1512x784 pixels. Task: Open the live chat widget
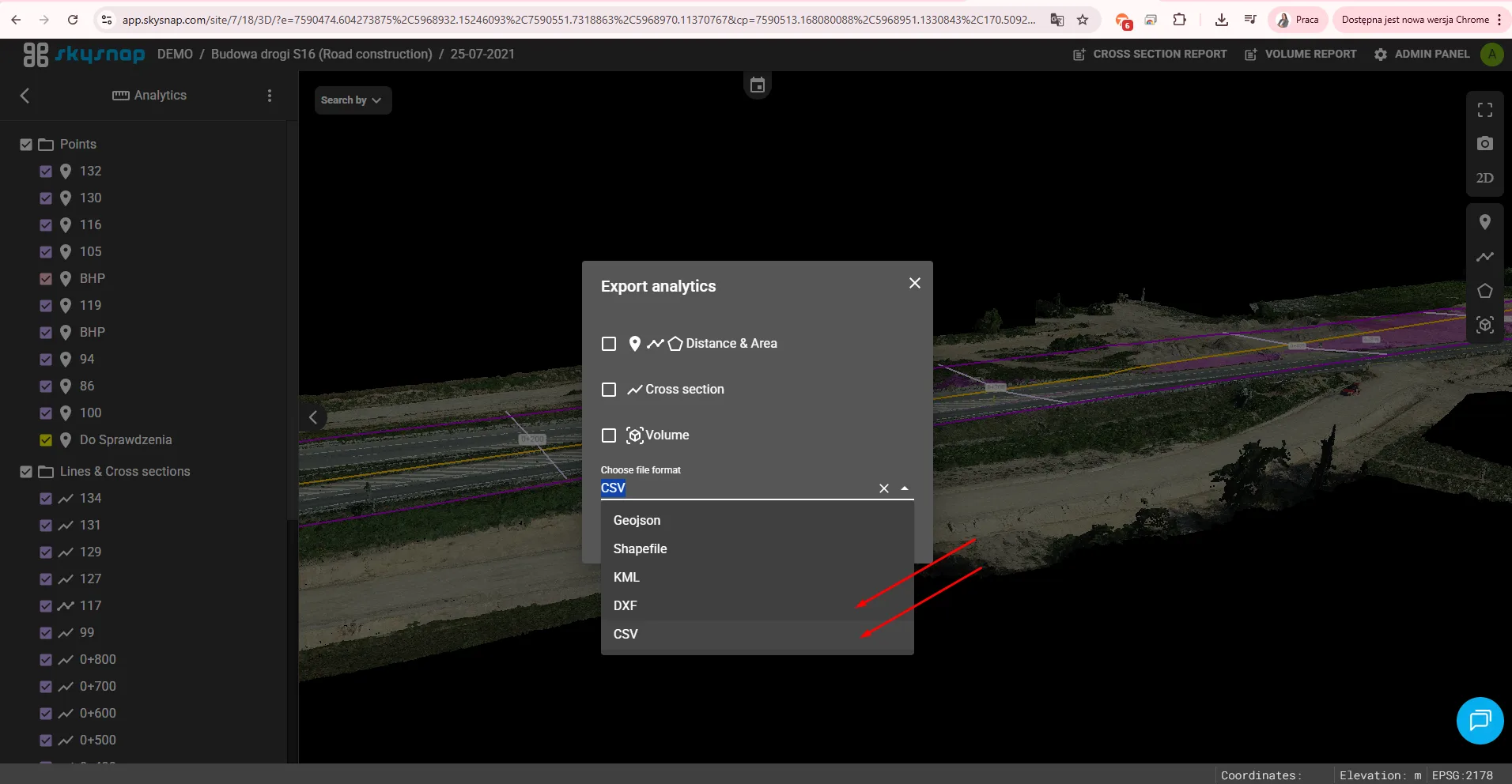point(1479,720)
